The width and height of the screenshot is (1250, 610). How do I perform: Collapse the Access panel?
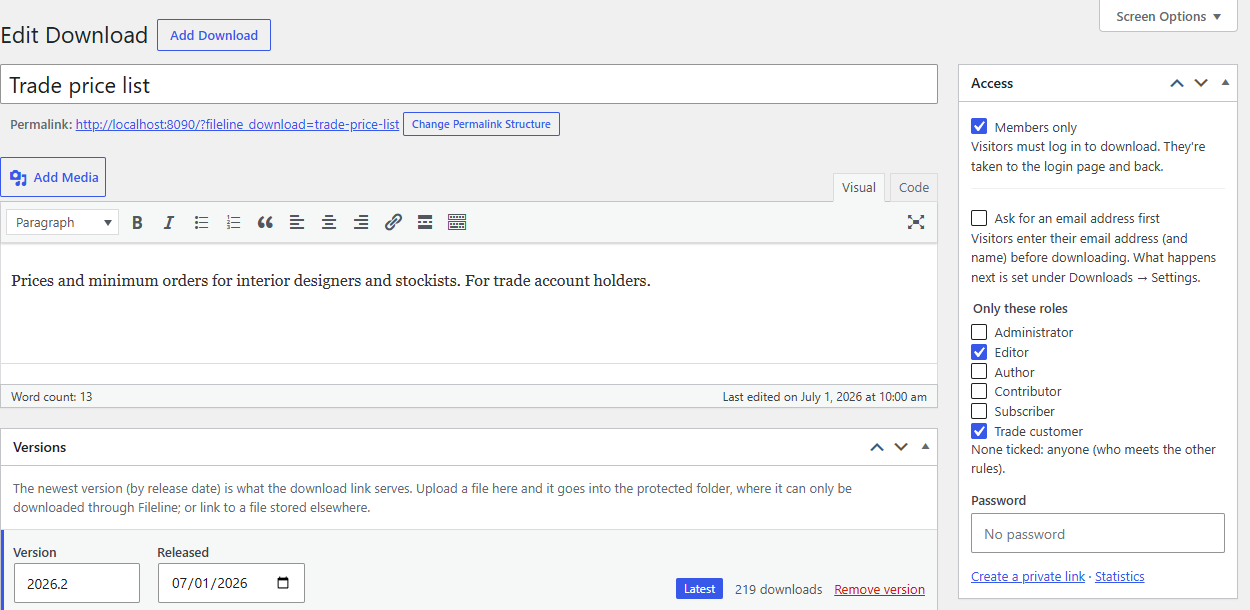pyautogui.click(x=1225, y=83)
